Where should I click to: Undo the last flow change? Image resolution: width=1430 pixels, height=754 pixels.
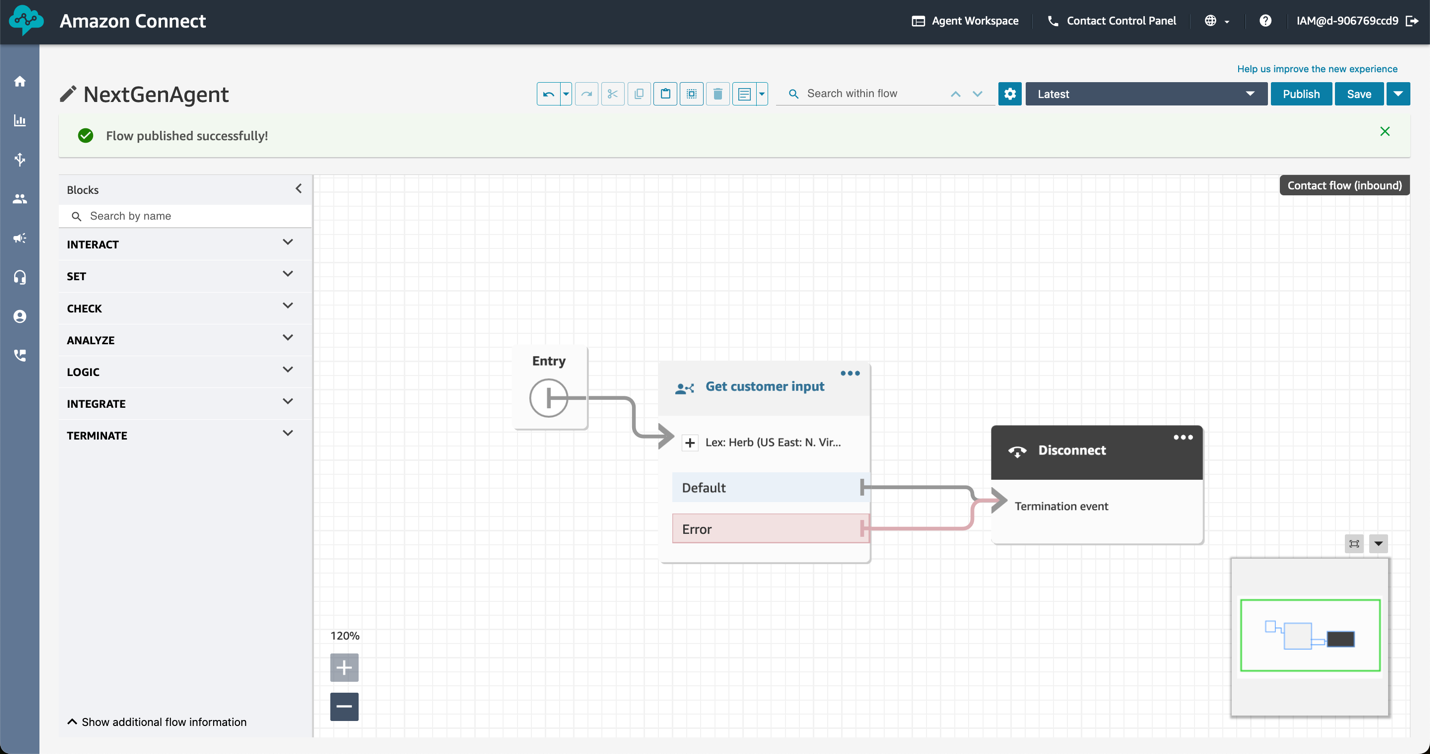point(548,94)
